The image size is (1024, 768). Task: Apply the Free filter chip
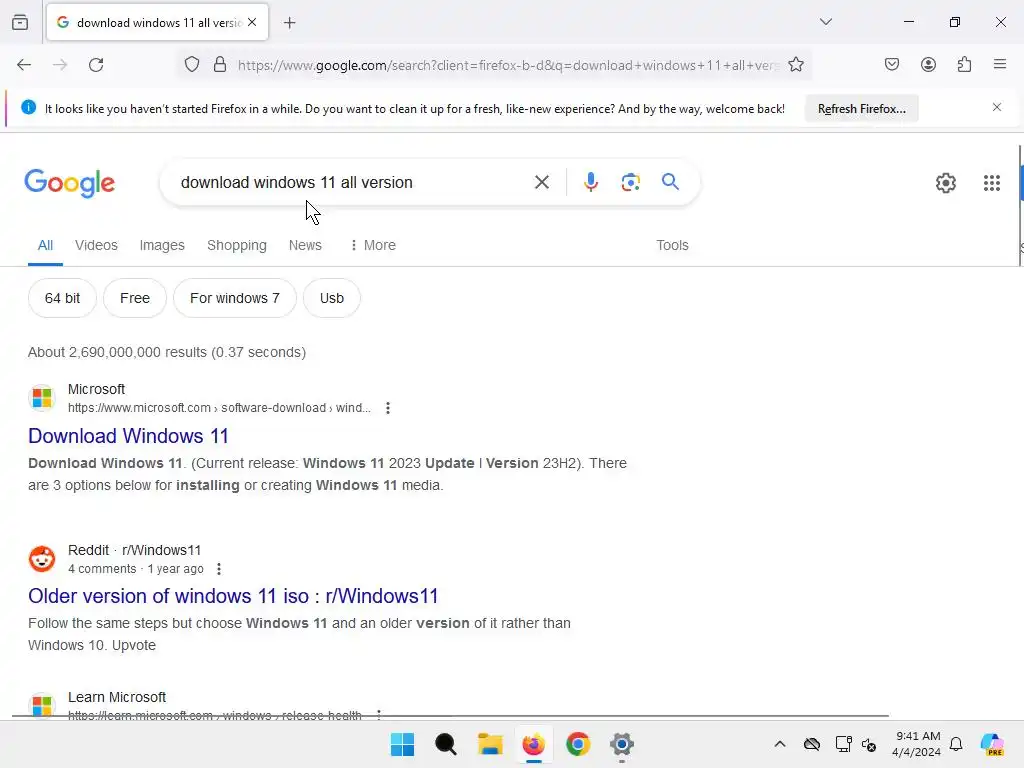tap(135, 298)
